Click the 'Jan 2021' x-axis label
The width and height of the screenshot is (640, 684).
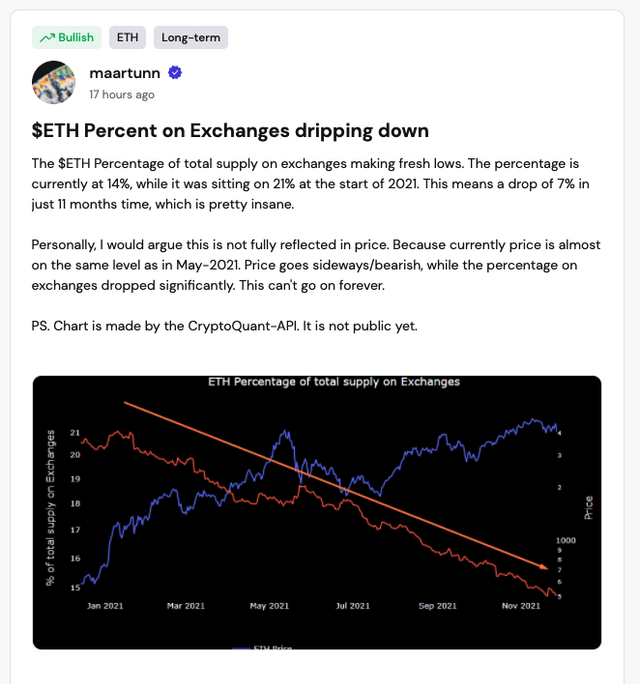point(103,605)
